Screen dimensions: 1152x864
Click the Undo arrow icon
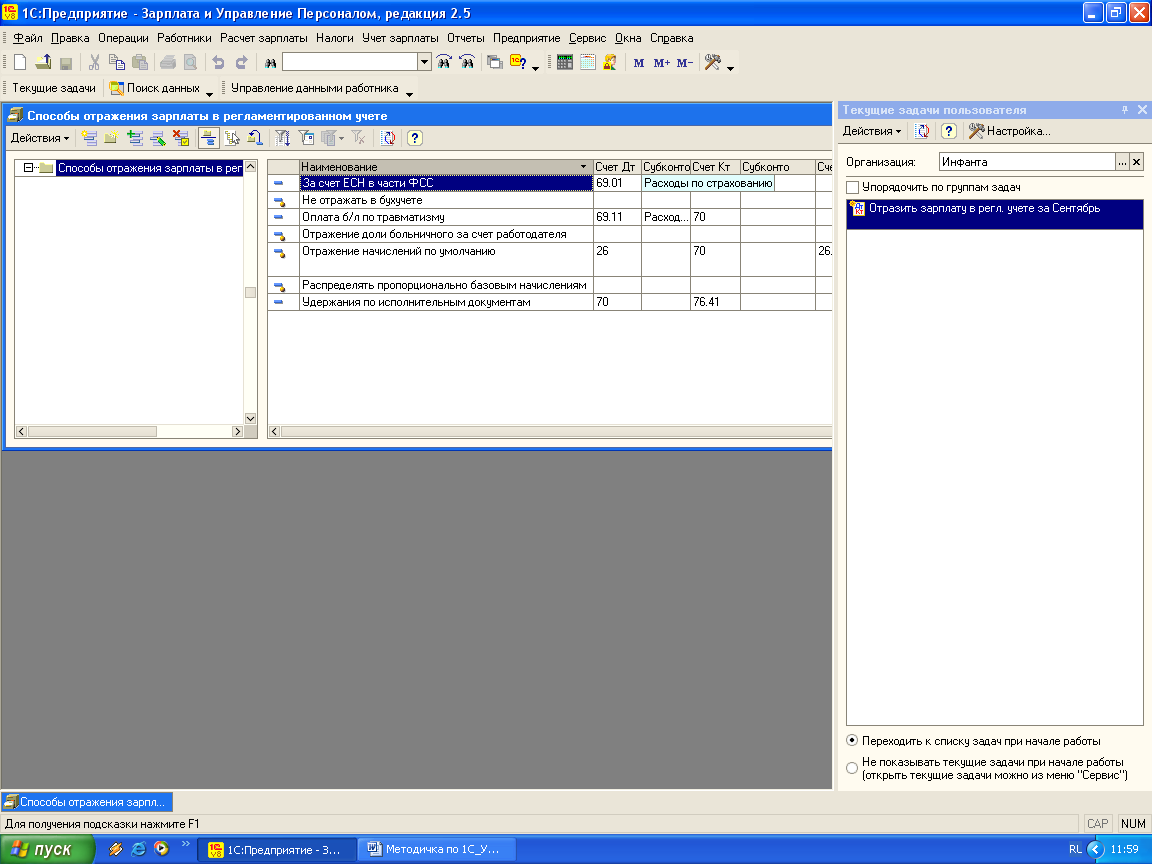[x=218, y=63]
